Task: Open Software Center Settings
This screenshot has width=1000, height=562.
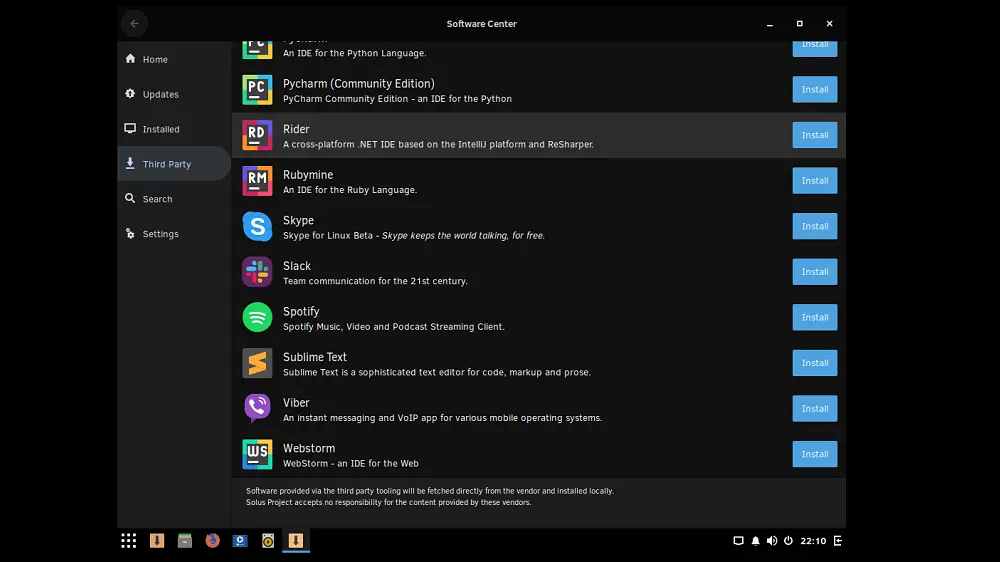Action: click(173, 234)
